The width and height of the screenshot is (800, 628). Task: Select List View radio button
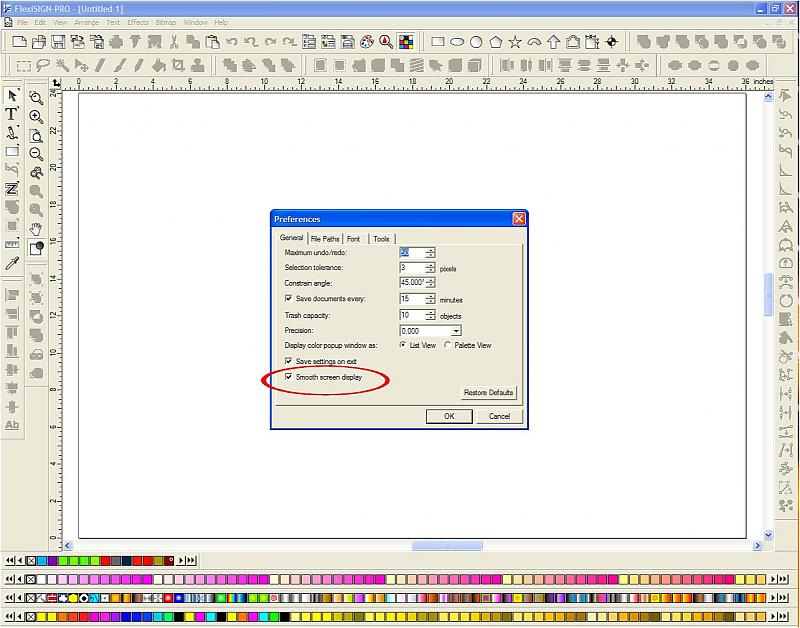(403, 345)
